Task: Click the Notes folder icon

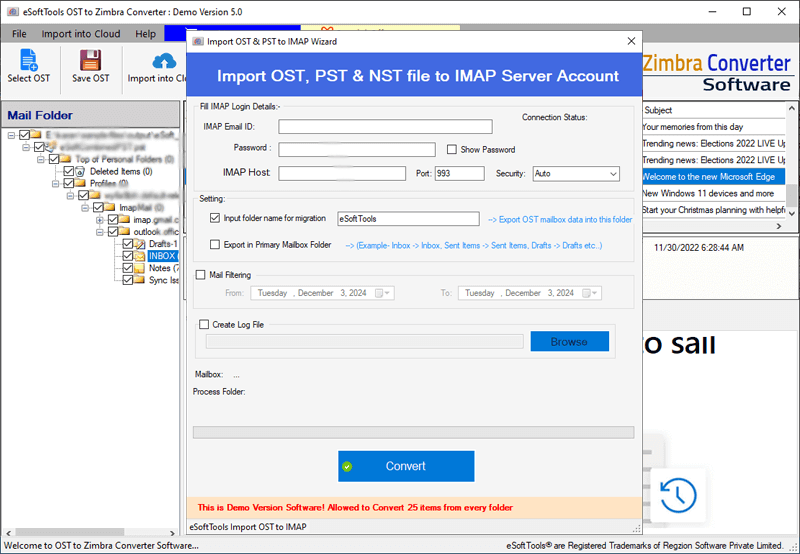Action: 139,268
